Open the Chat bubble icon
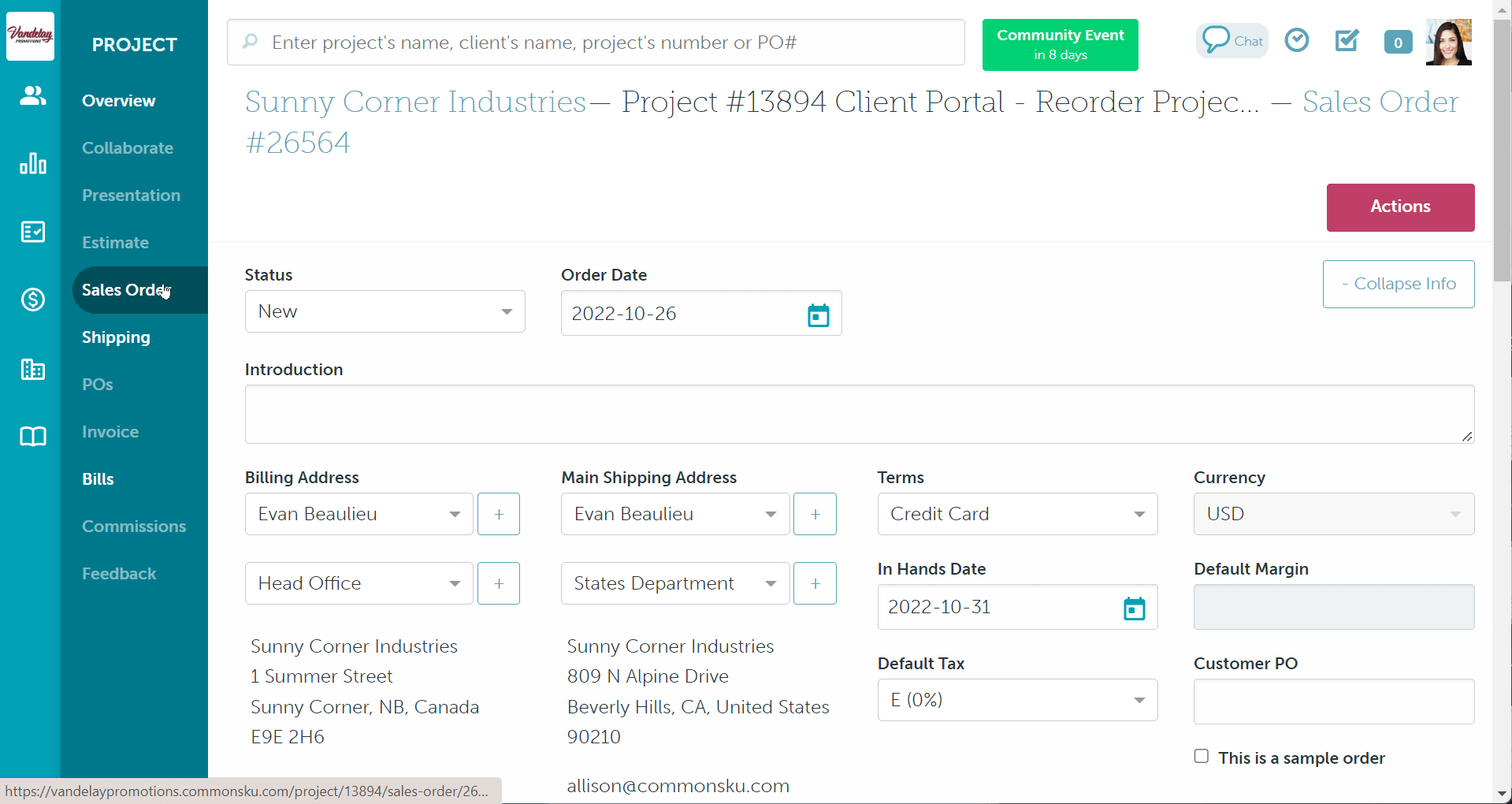Viewport: 1512px width, 804px height. (x=1232, y=40)
